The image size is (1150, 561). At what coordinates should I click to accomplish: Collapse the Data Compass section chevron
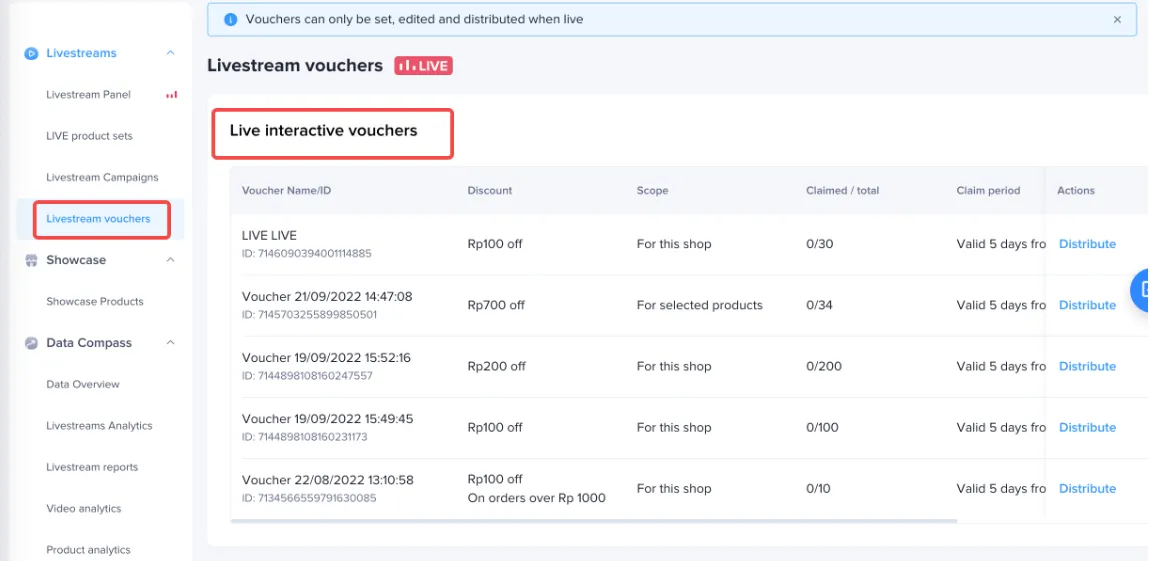tap(170, 342)
